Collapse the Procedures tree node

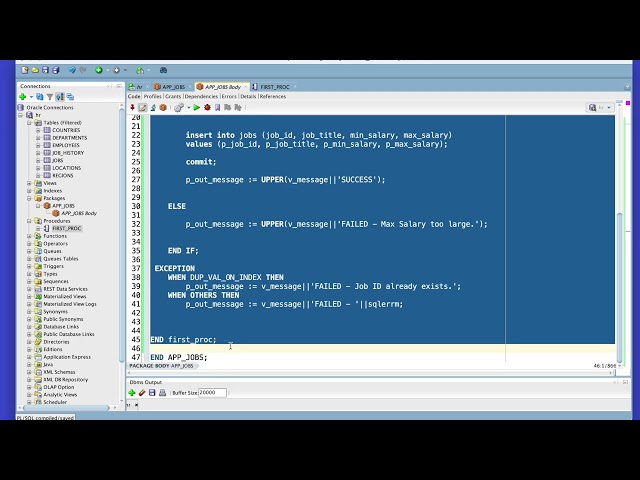pos(30,221)
